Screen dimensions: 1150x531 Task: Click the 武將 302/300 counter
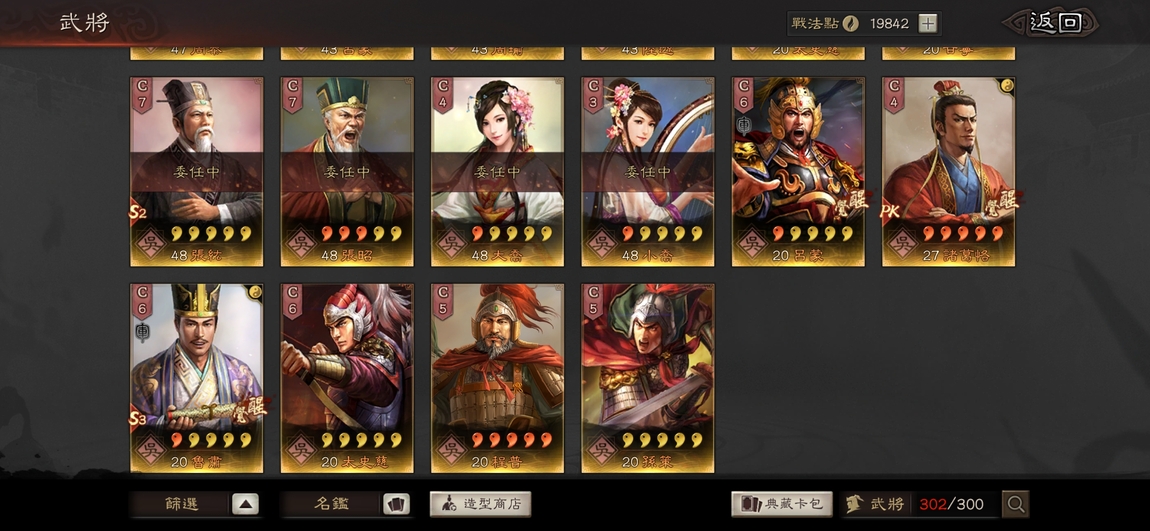919,504
